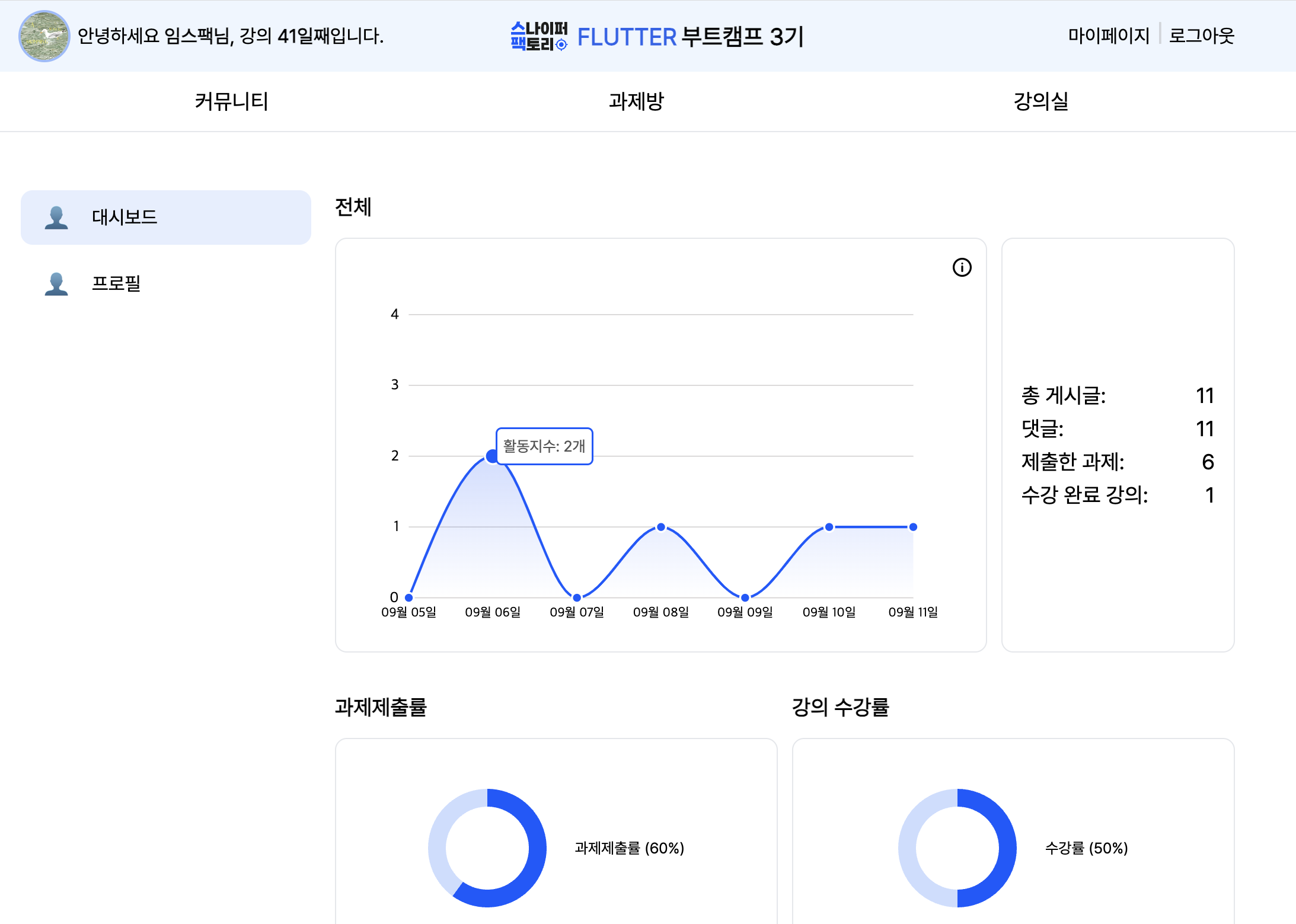Screen dimensions: 1296x924
Task: Click the 09월 08일 peak marker on the chart
Action: point(660,526)
